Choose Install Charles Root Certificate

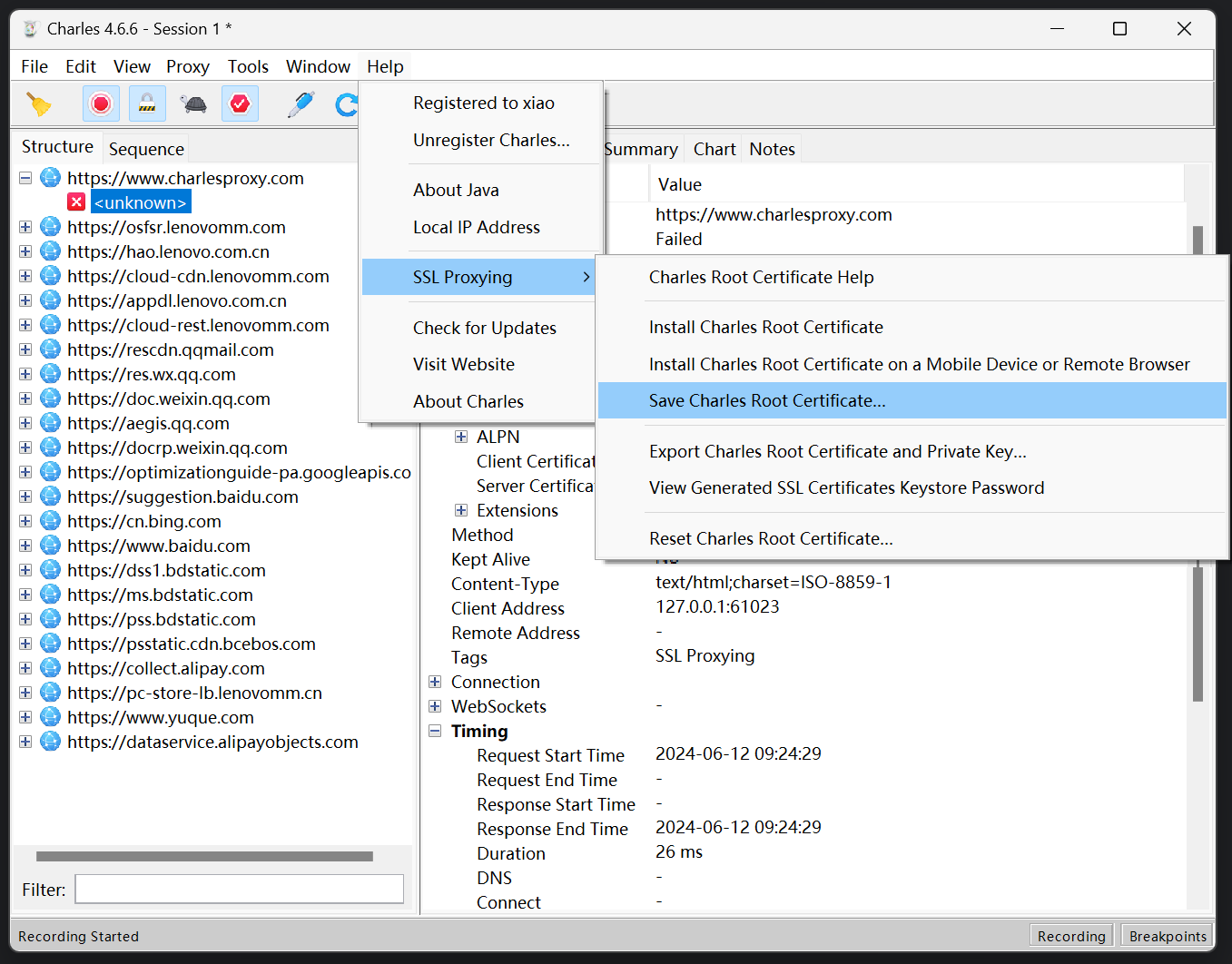(x=912, y=327)
